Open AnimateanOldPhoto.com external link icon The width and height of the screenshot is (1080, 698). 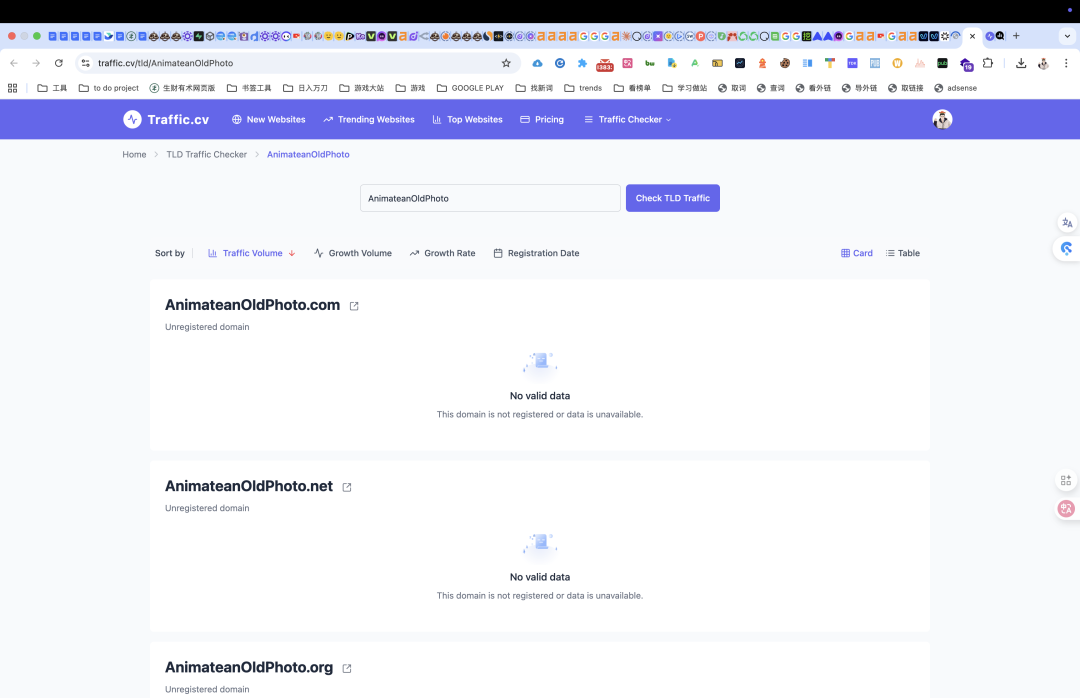[354, 306]
